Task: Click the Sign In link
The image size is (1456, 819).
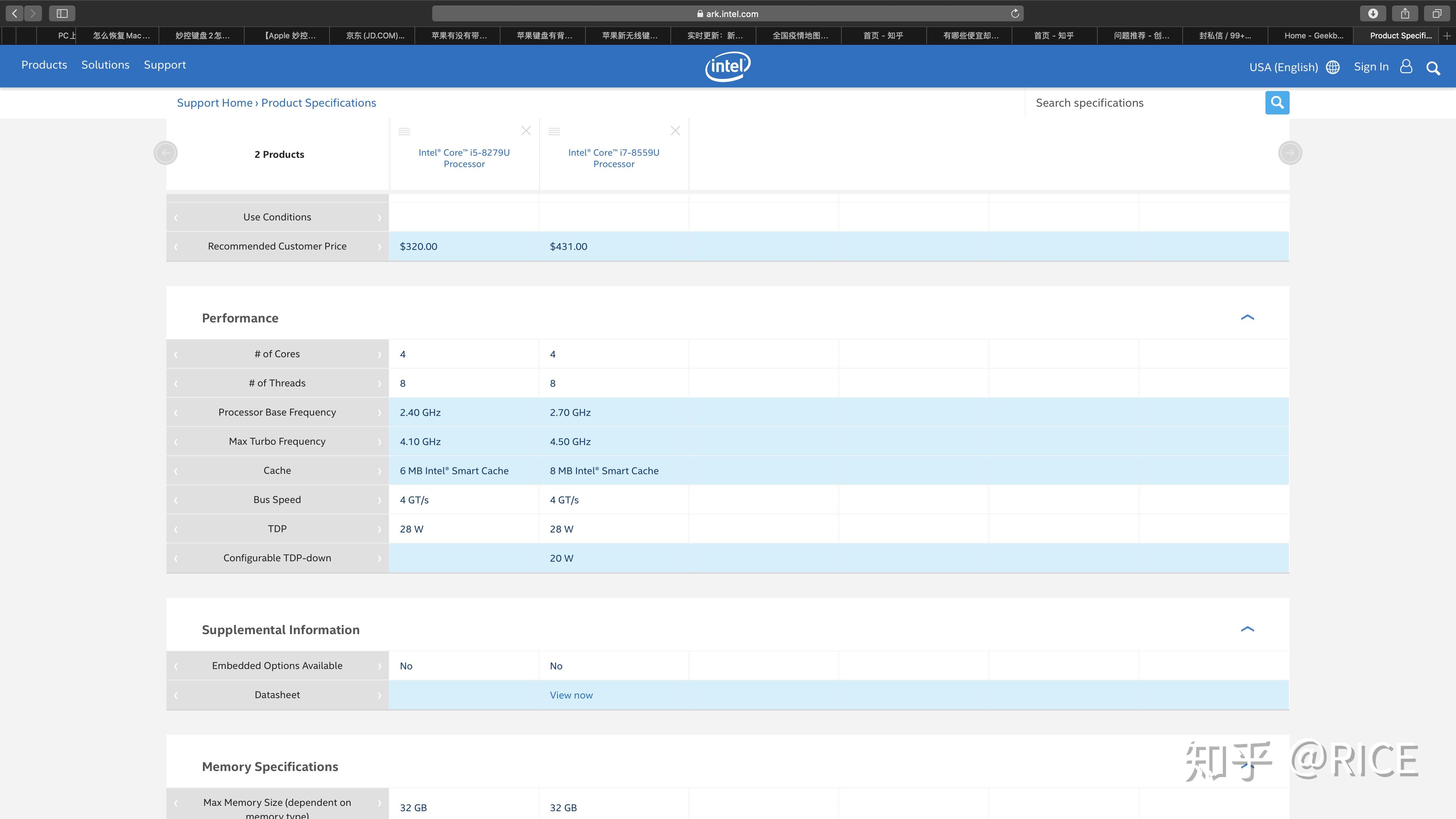Action: pos(1371,67)
